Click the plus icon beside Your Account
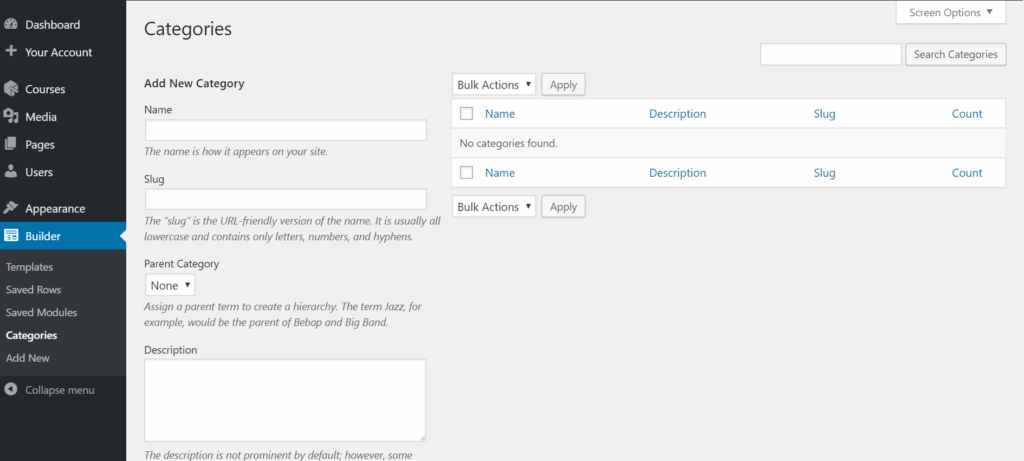 click(x=11, y=52)
